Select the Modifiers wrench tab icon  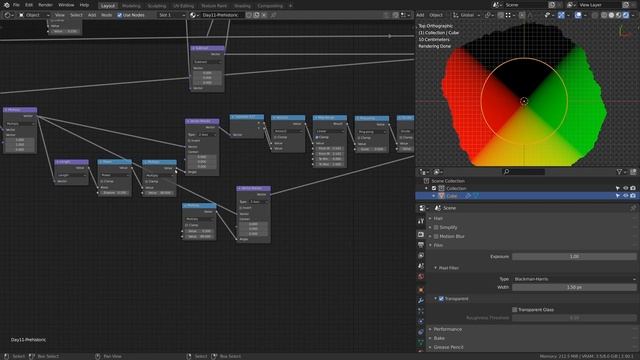(421, 300)
